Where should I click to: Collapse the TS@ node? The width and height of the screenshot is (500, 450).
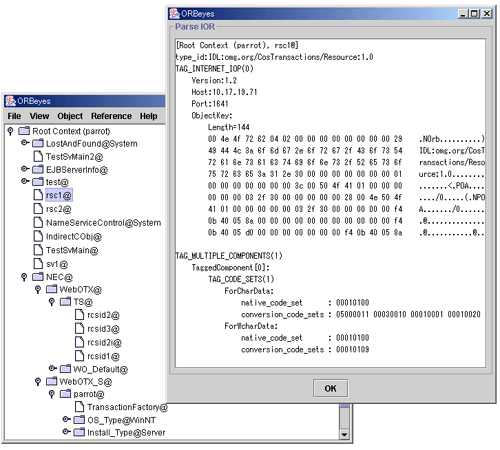tap(52, 302)
